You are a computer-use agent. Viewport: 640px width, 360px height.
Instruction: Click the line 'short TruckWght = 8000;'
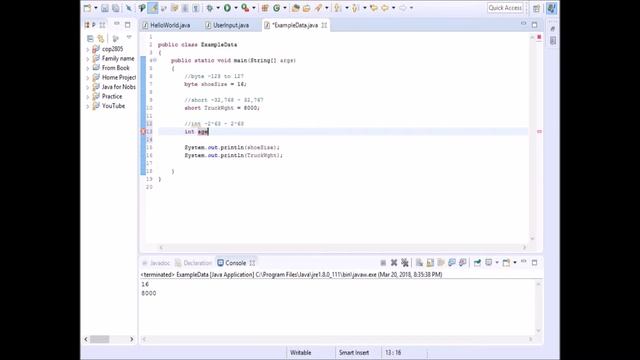tap(222, 108)
